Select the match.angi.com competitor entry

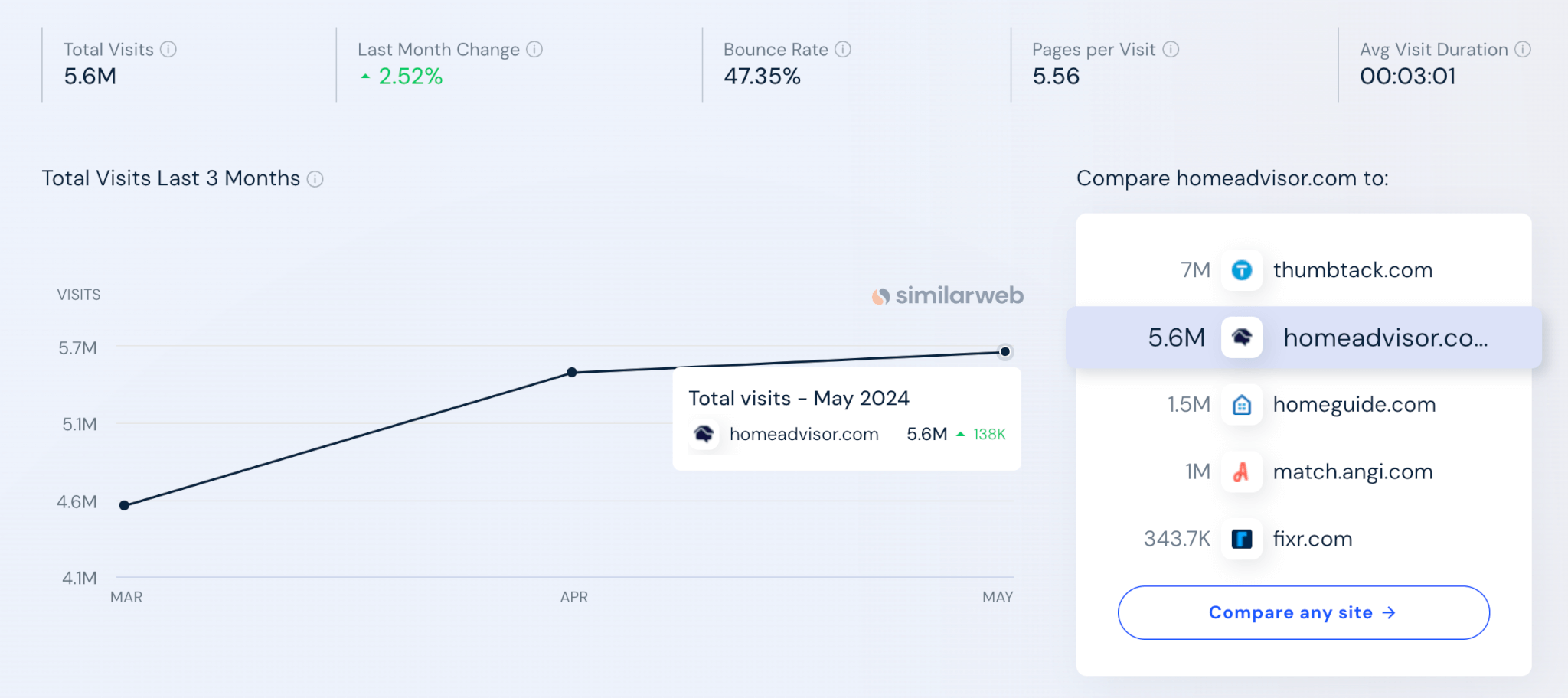[x=1352, y=472]
